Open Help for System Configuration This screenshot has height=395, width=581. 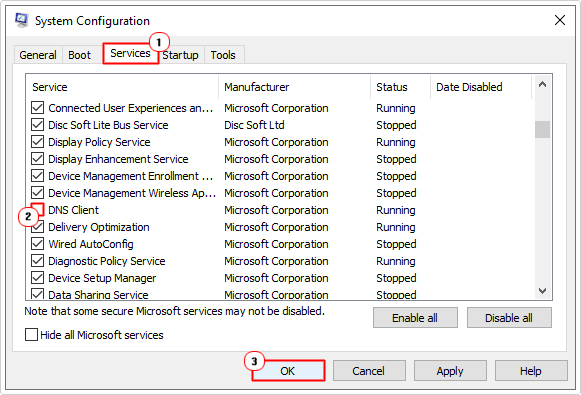(531, 371)
